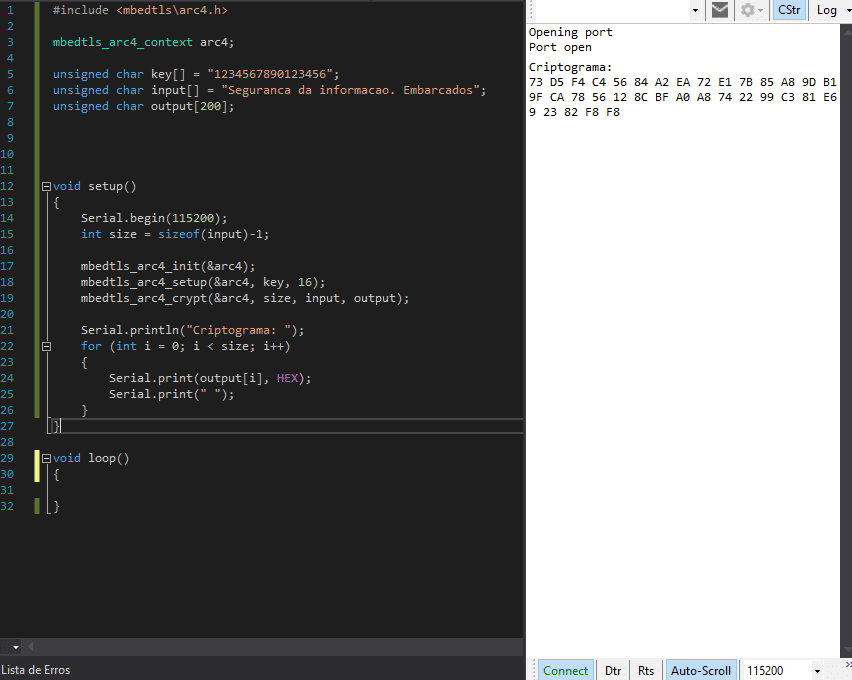This screenshot has height=680, width=852.
Task: Toggle the Log button
Action: [x=826, y=10]
